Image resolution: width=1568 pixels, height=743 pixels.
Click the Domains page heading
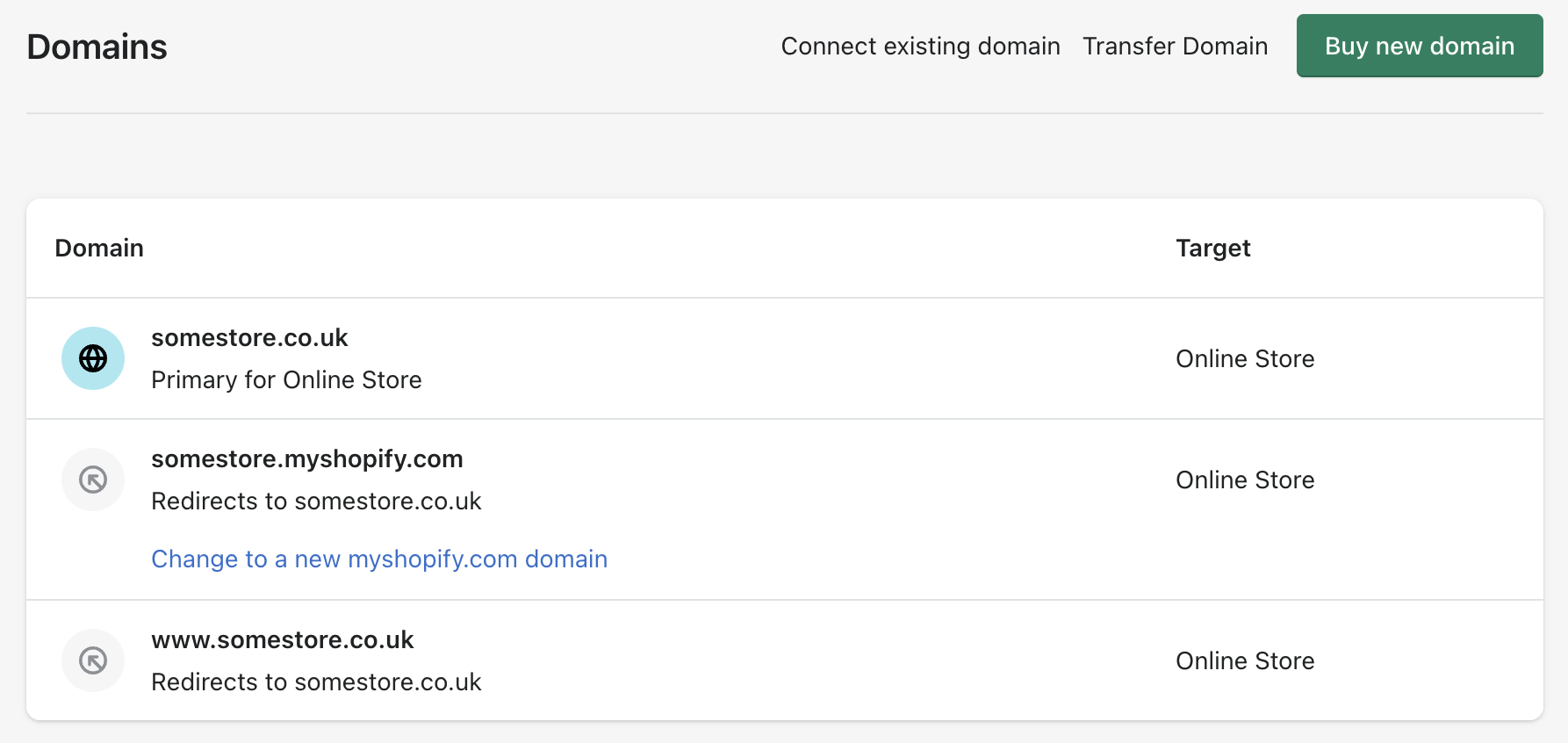pos(97,47)
